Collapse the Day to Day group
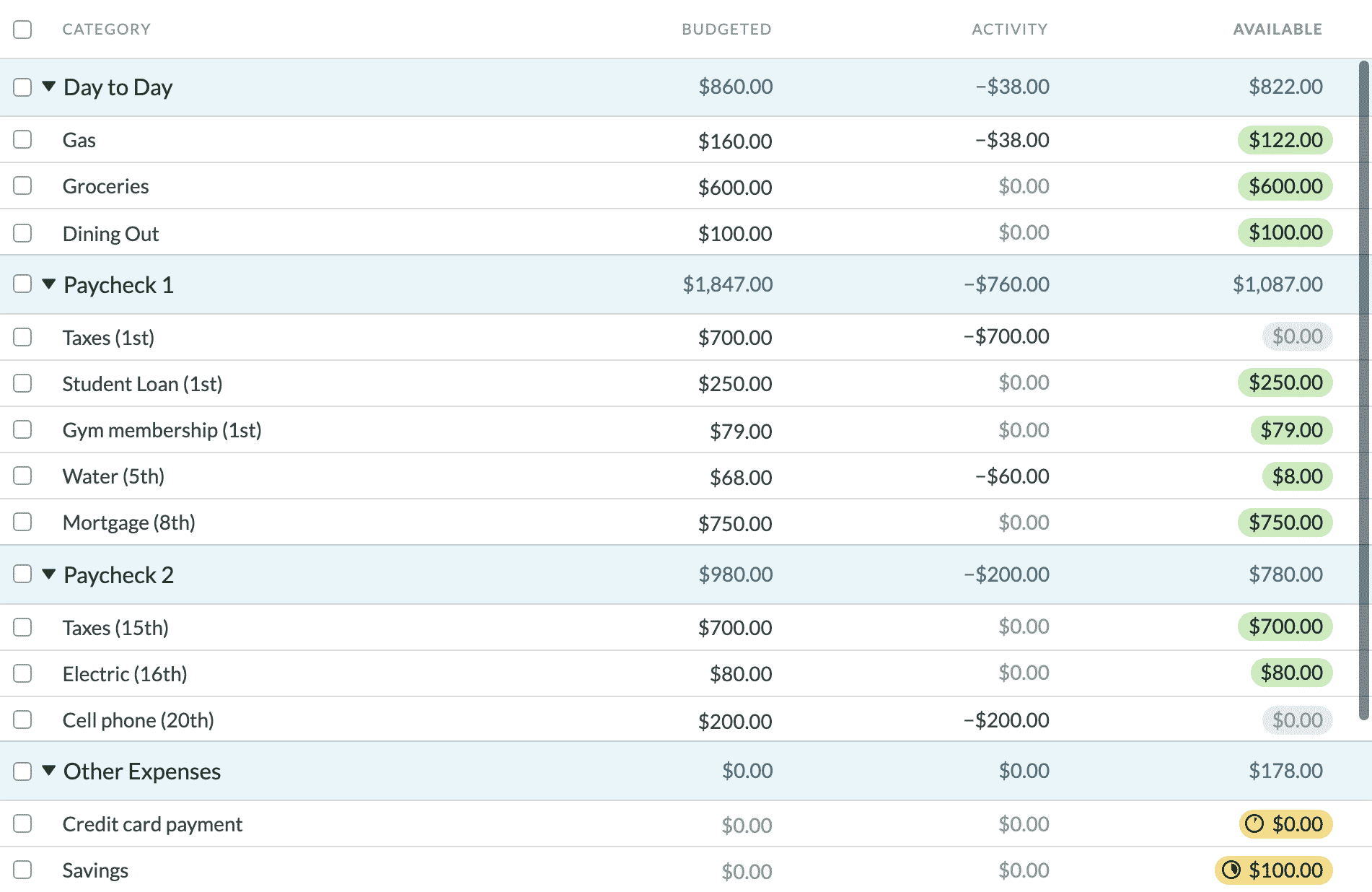This screenshot has height=892, width=1372. 48,87
